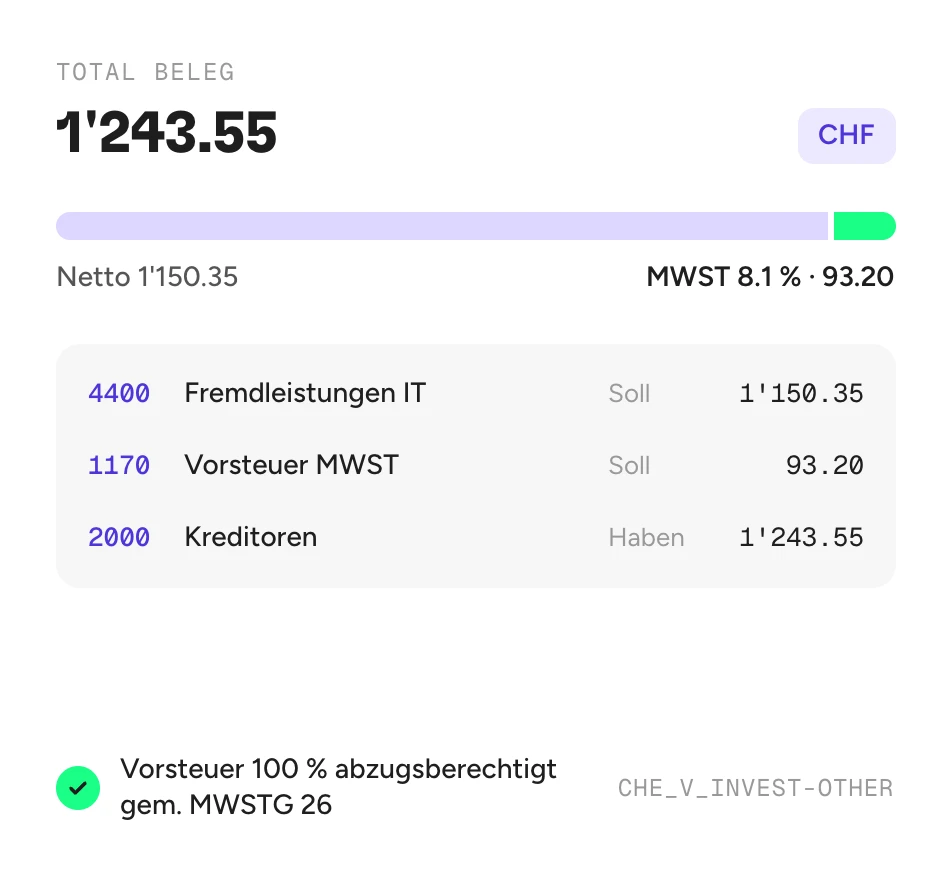Screen dimensions: 952x880
Task: Select account number 4400
Action: click(119, 394)
